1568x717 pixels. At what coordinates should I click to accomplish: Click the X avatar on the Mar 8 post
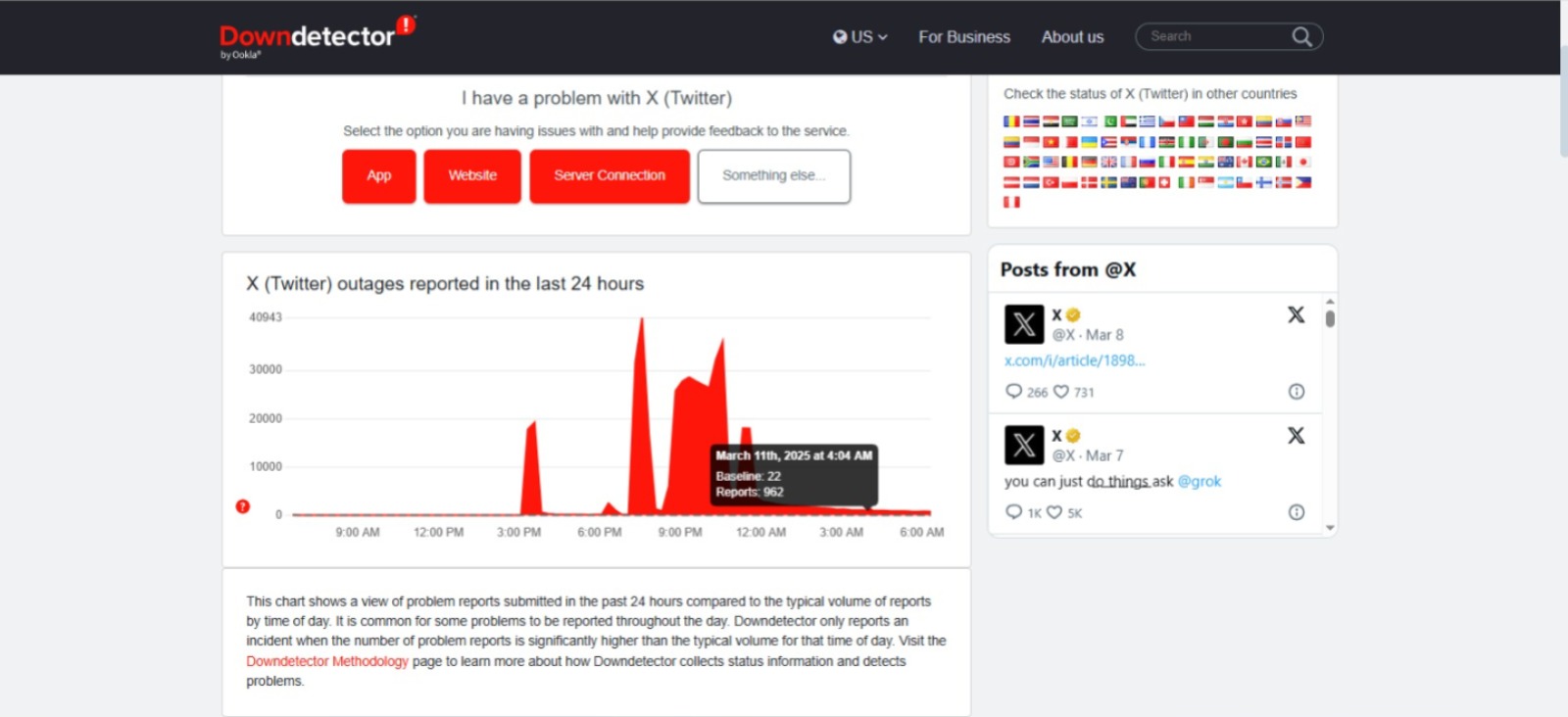coord(1024,324)
